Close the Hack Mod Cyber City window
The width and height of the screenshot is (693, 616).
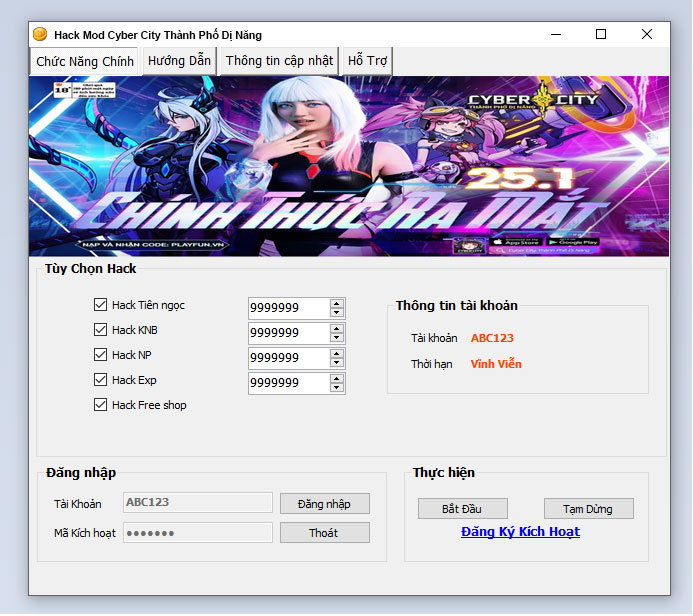647,34
